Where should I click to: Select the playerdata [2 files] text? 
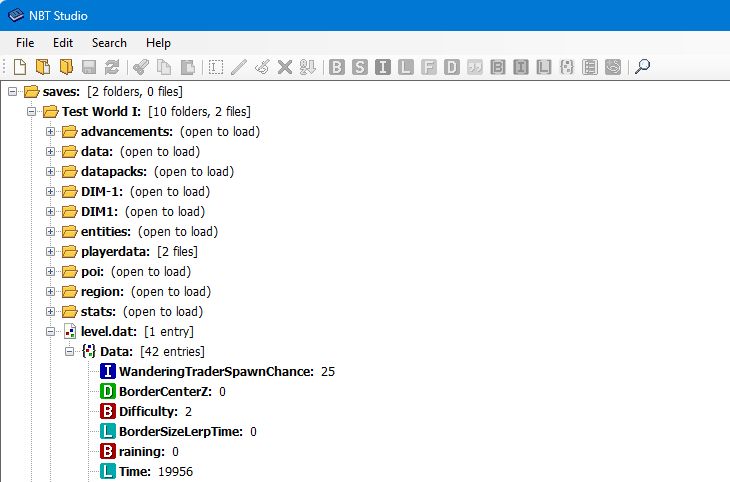[x=139, y=252]
